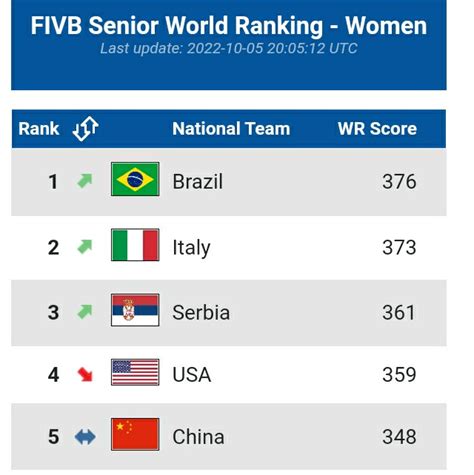Click USA's WR score 359
The width and height of the screenshot is (474, 475).
[x=399, y=374]
